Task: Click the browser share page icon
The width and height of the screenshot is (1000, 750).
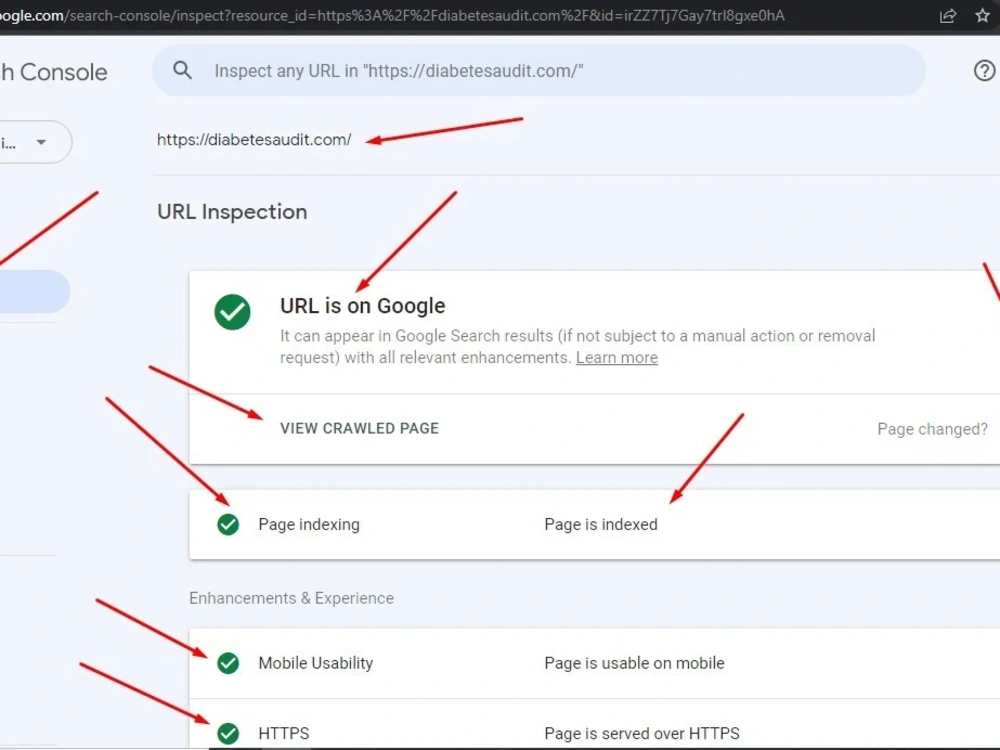Action: (x=948, y=15)
